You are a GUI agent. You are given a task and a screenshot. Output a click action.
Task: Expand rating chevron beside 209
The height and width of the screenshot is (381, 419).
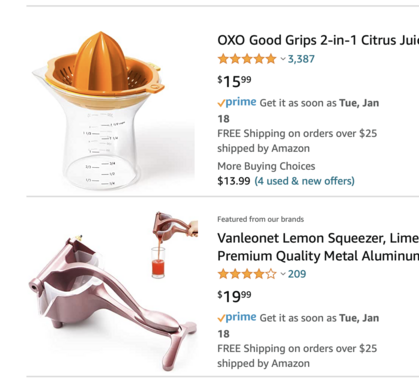pos(283,274)
